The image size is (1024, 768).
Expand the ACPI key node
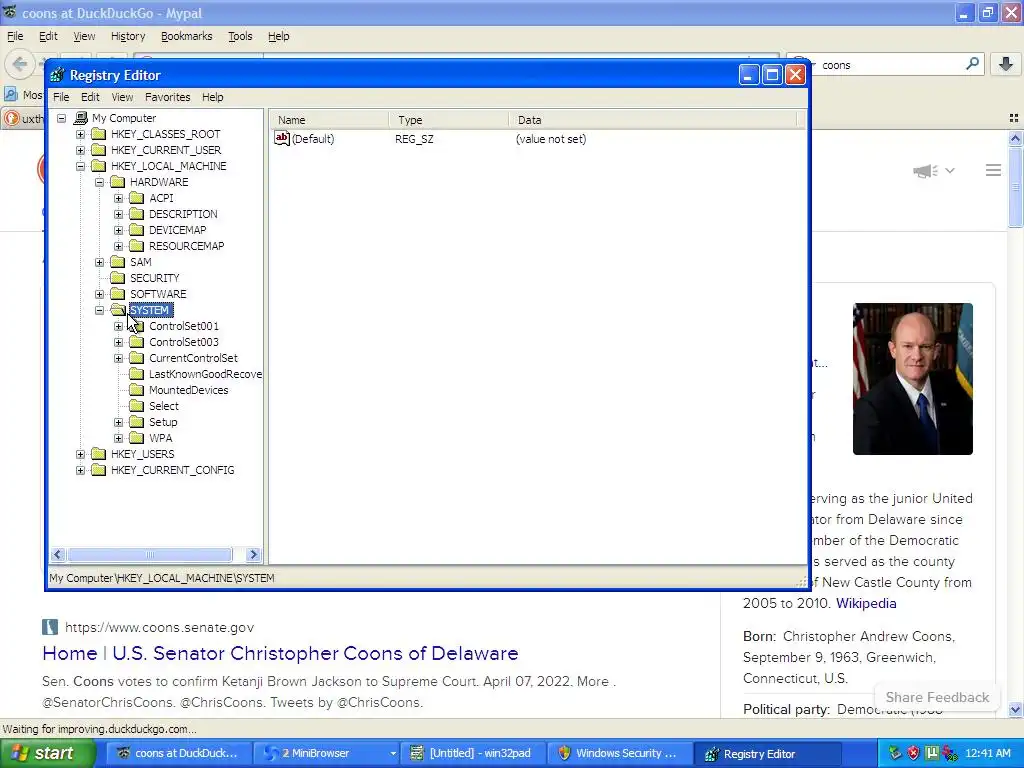coord(118,198)
